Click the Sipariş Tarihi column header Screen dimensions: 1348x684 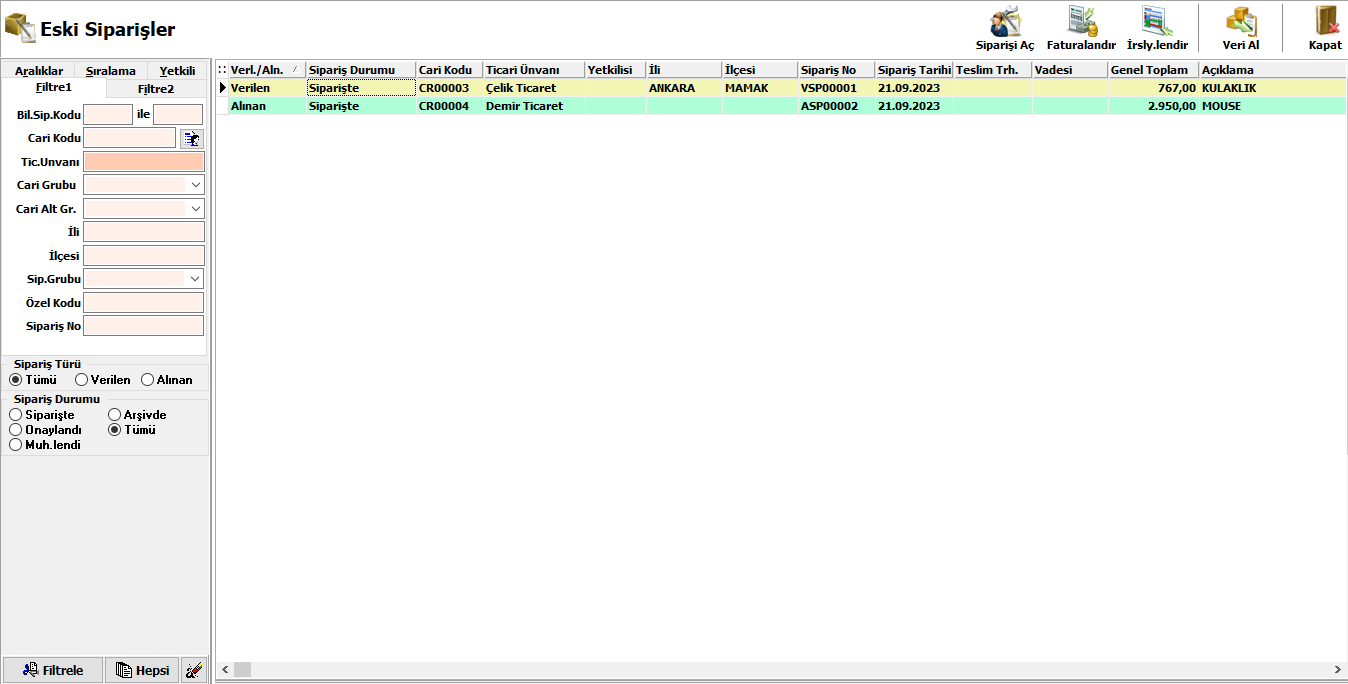[914, 70]
